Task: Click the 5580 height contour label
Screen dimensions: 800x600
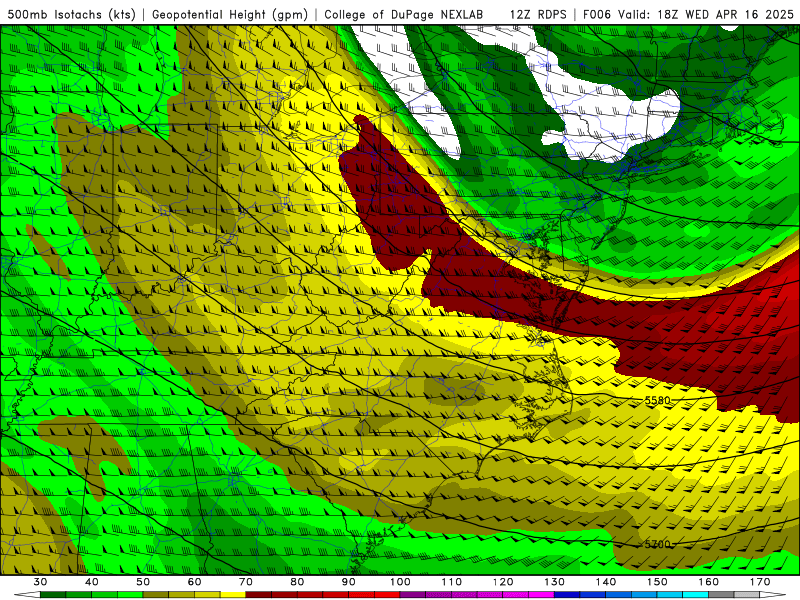Action: (x=657, y=401)
